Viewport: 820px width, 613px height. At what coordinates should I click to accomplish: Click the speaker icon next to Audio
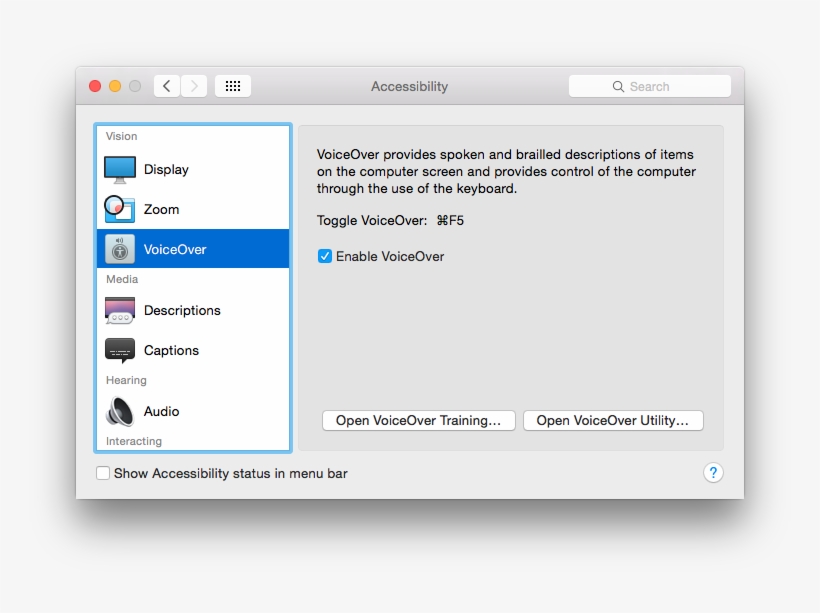pyautogui.click(x=119, y=411)
